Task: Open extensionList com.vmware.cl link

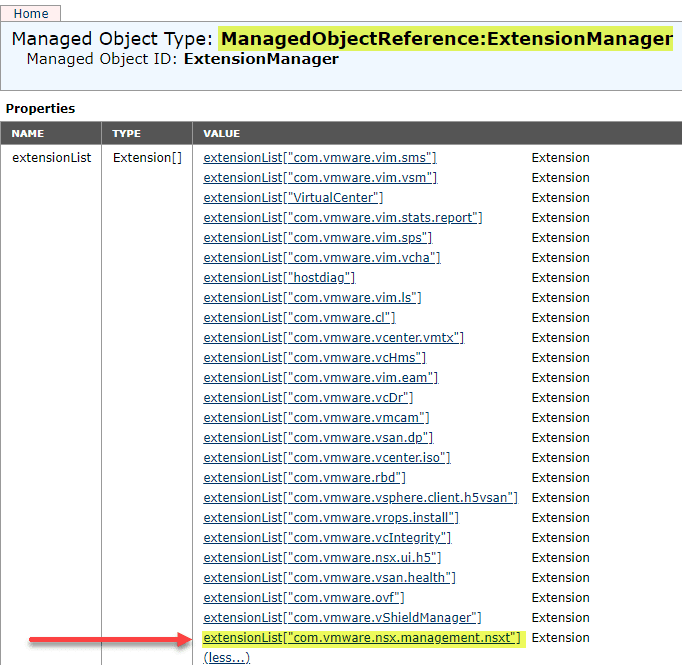Action: point(299,317)
